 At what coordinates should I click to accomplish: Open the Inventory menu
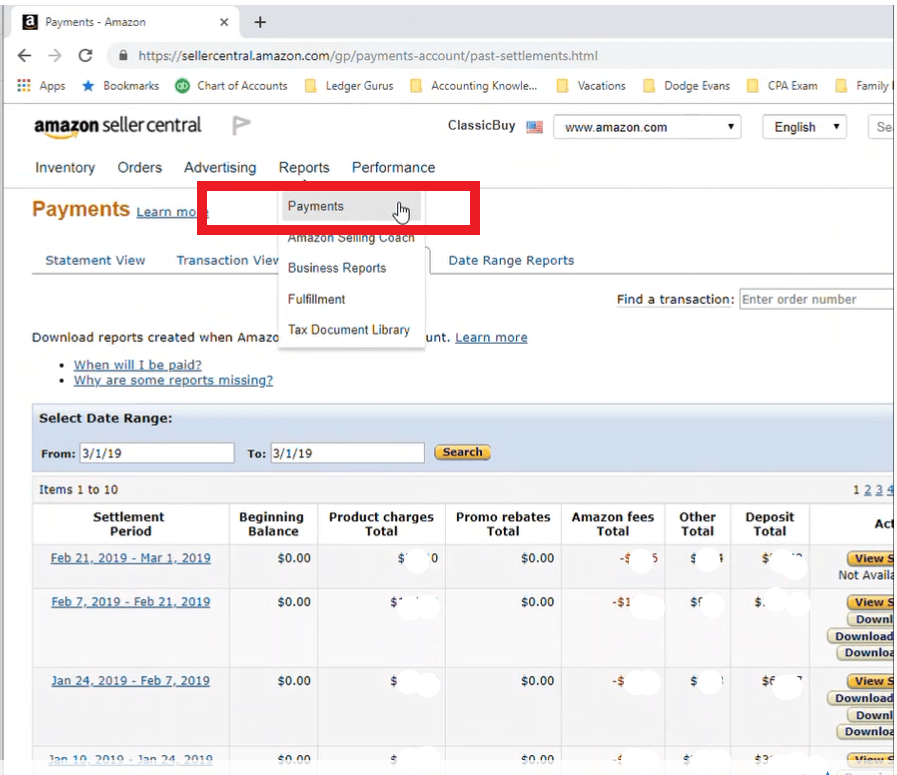[65, 168]
